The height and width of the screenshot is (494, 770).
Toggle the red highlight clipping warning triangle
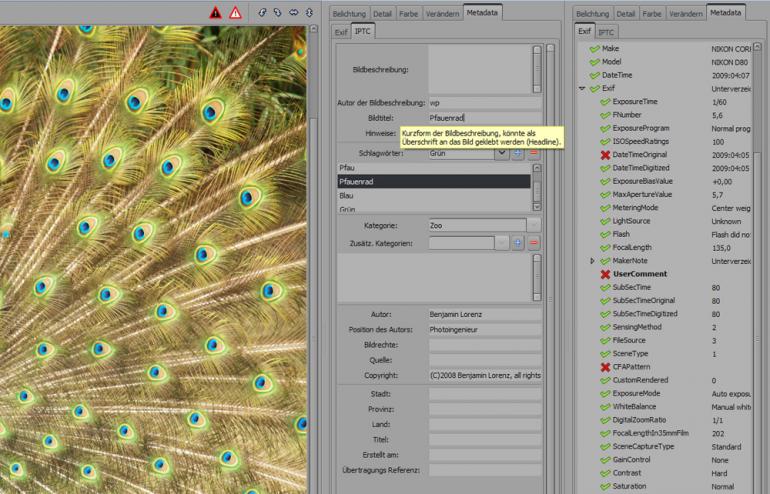236,13
